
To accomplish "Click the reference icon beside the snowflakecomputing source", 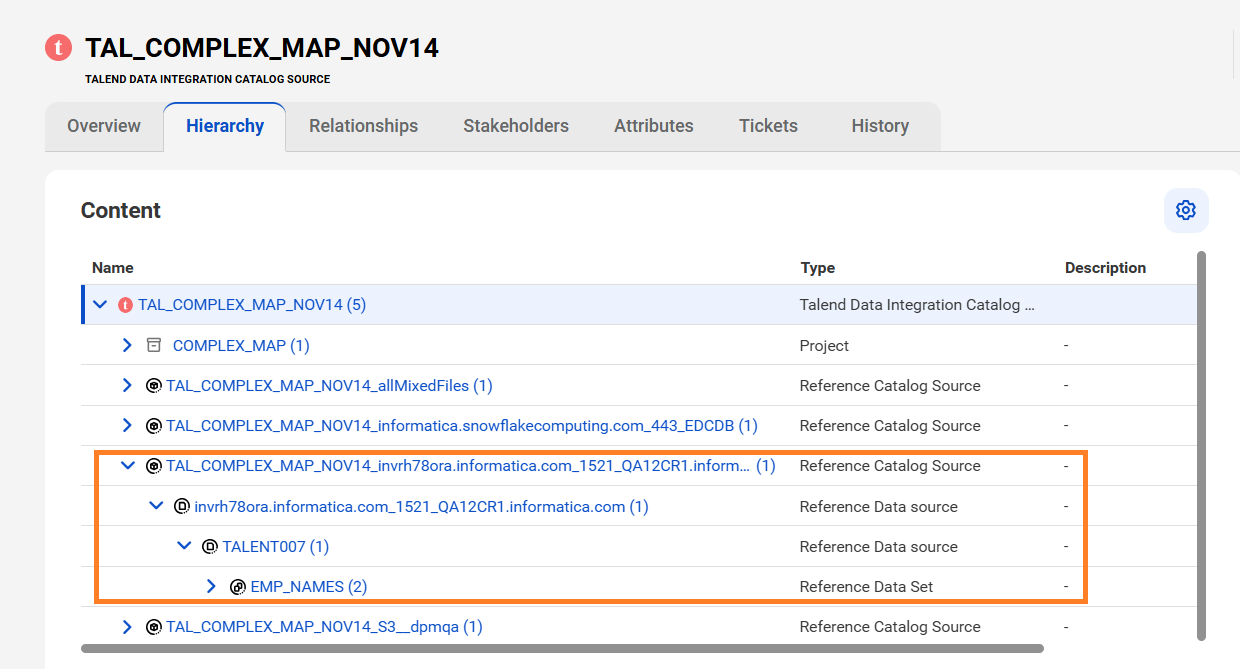I will [154, 426].
